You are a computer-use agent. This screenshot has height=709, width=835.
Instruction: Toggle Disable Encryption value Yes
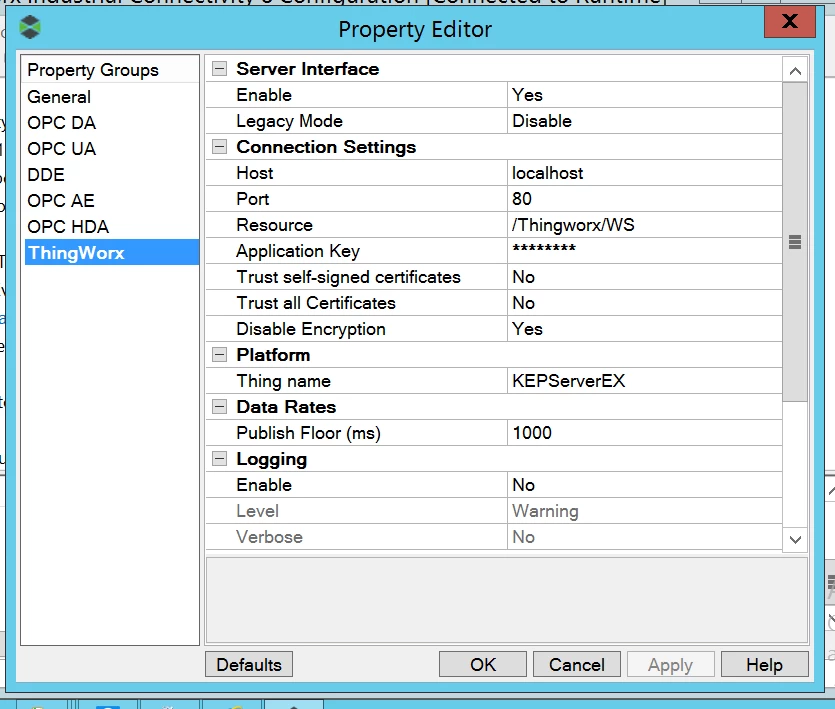(644, 329)
